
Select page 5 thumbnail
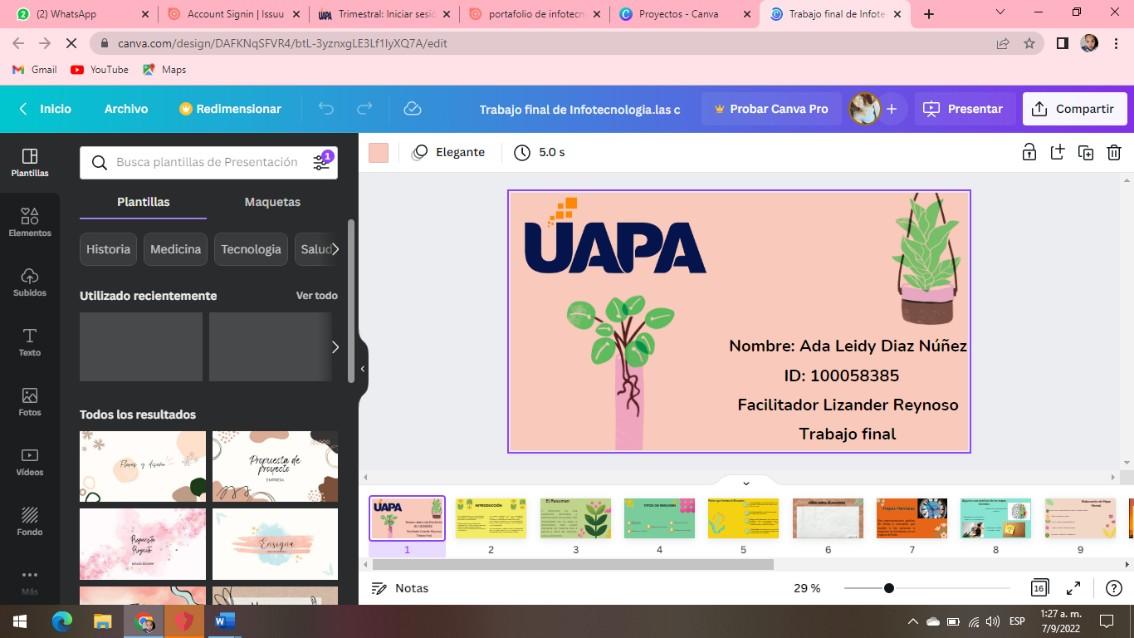pos(743,518)
